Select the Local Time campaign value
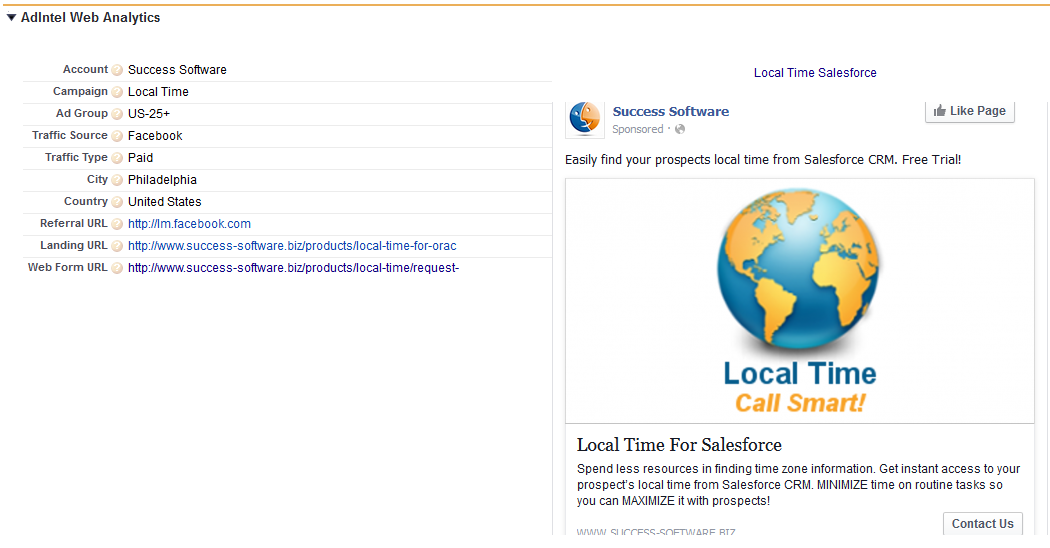This screenshot has width=1050, height=548. click(x=158, y=92)
